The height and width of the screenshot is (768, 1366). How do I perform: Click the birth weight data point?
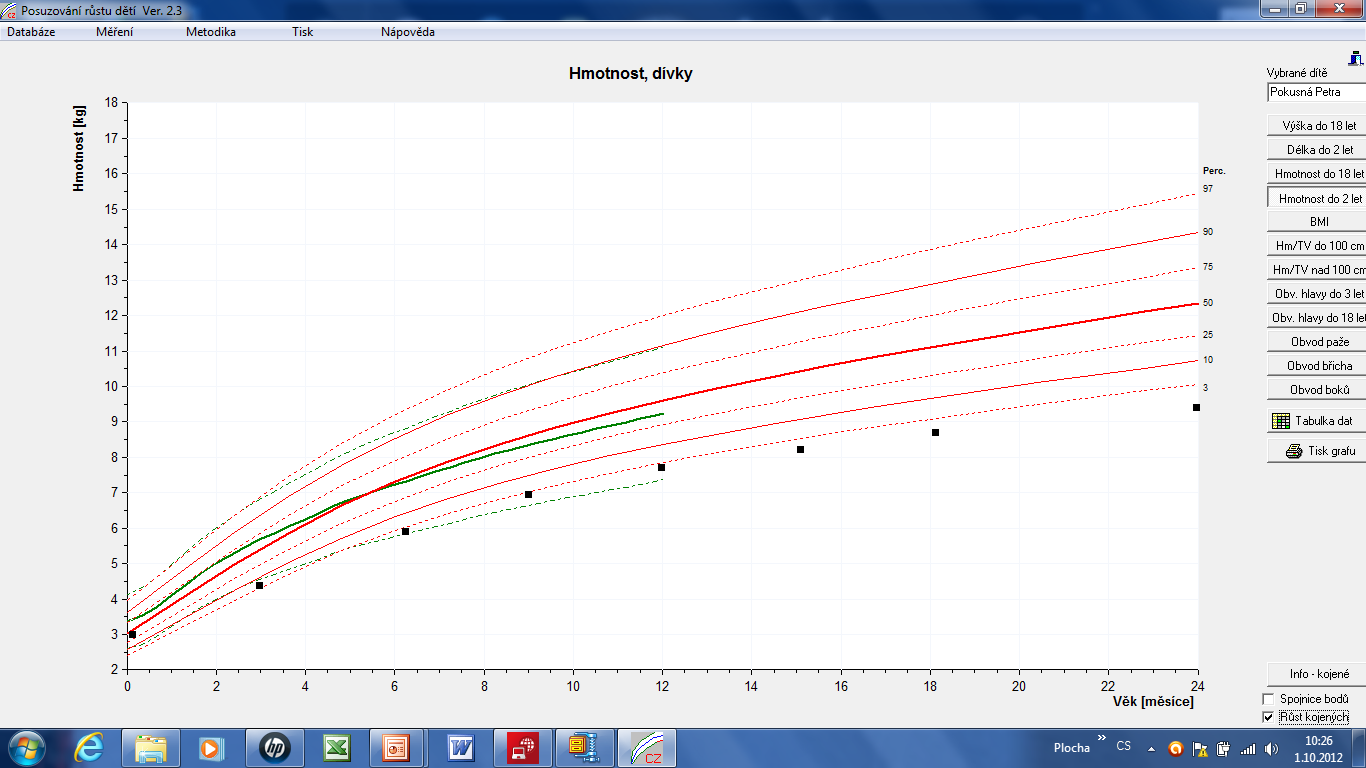(x=132, y=634)
